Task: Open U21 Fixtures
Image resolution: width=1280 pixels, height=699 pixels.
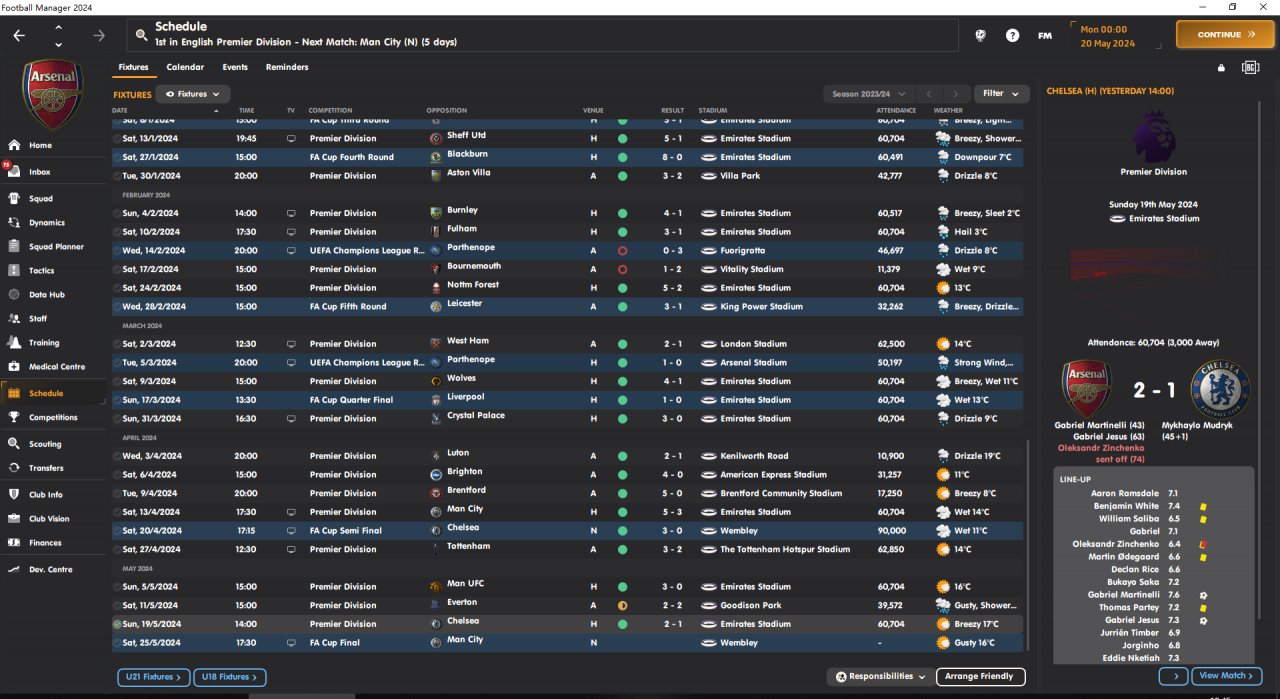Action: (x=153, y=678)
